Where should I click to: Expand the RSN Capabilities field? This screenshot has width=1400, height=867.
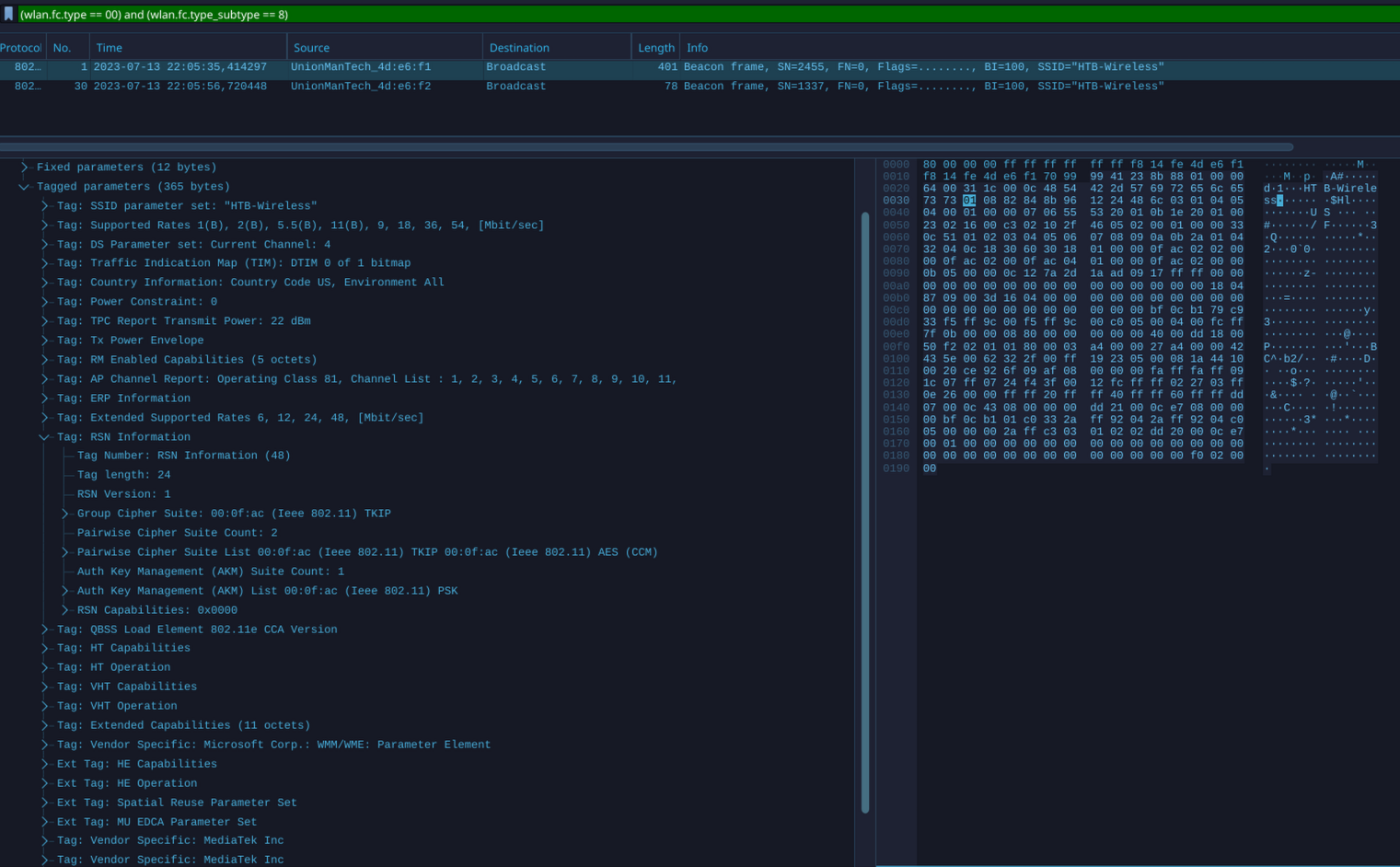[64, 609]
